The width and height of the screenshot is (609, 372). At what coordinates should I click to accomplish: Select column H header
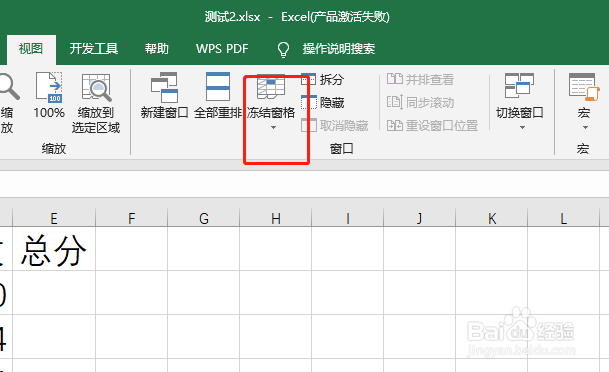[276, 218]
